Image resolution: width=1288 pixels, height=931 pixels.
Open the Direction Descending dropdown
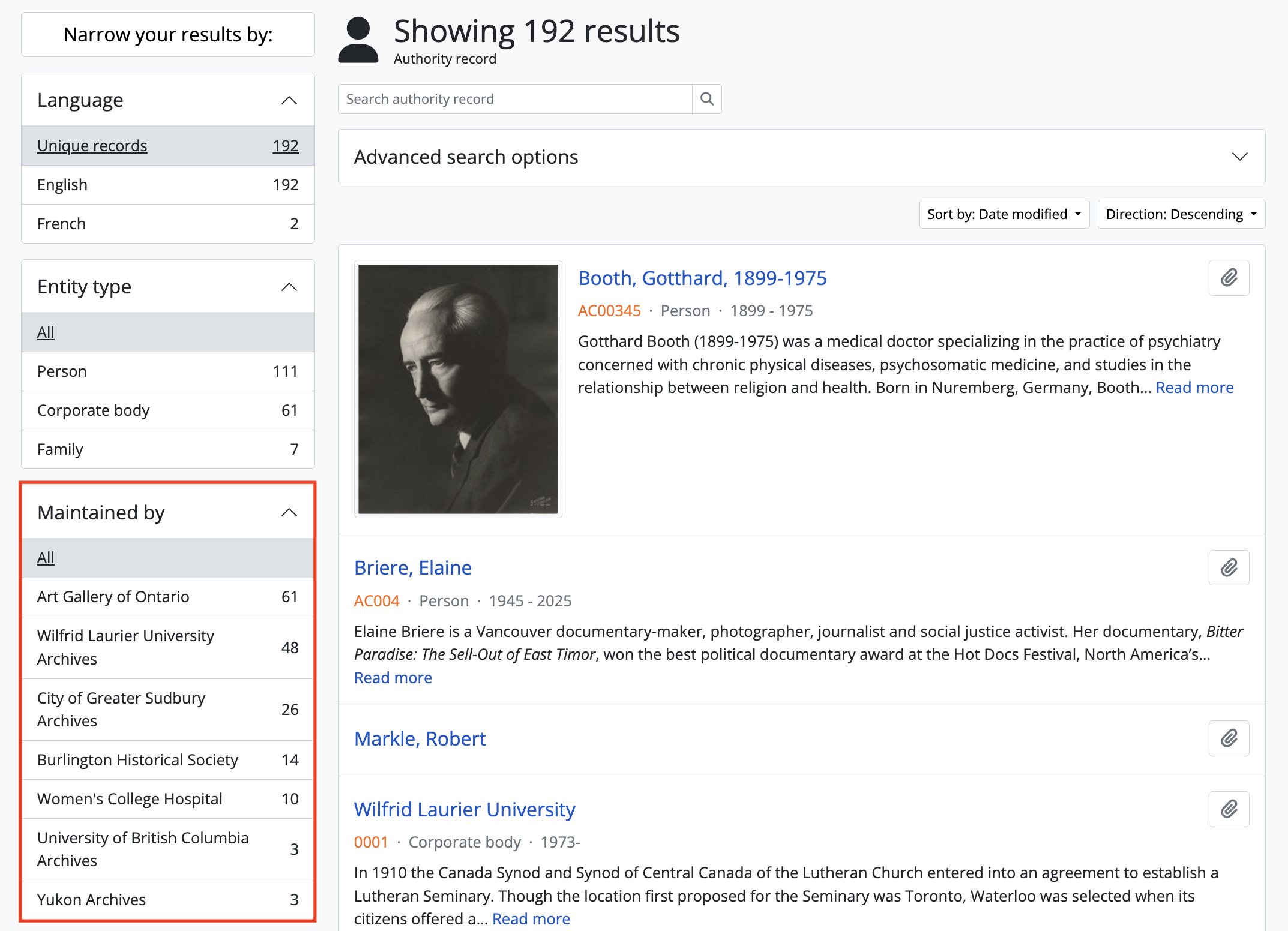1181,214
